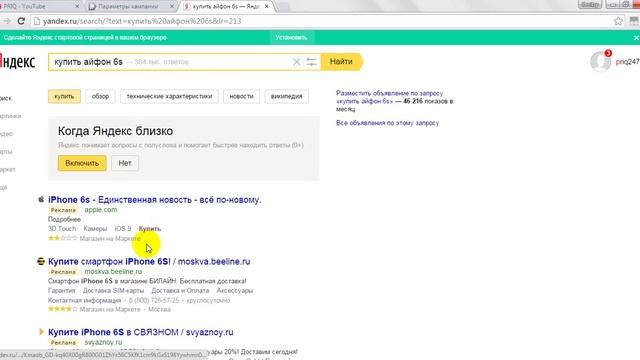Close the green start-page banner
Viewport: 640px width, 360px height.
point(636,38)
